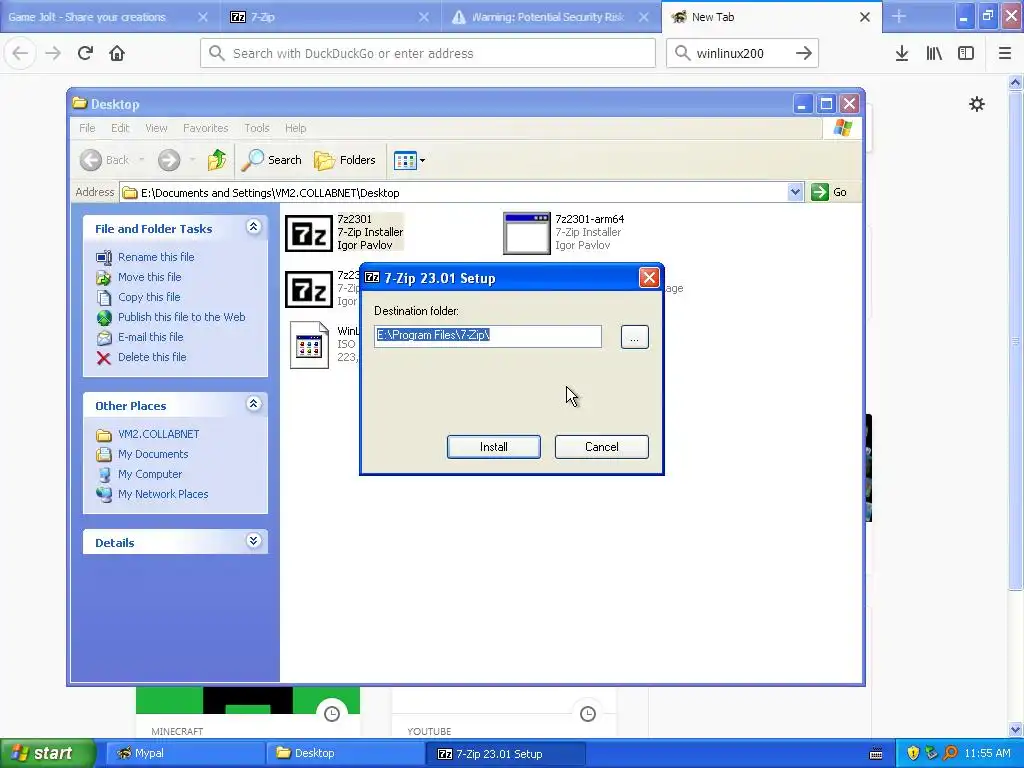The height and width of the screenshot is (768, 1024).
Task: Open the Windows Start menu
Action: pyautogui.click(x=46, y=753)
